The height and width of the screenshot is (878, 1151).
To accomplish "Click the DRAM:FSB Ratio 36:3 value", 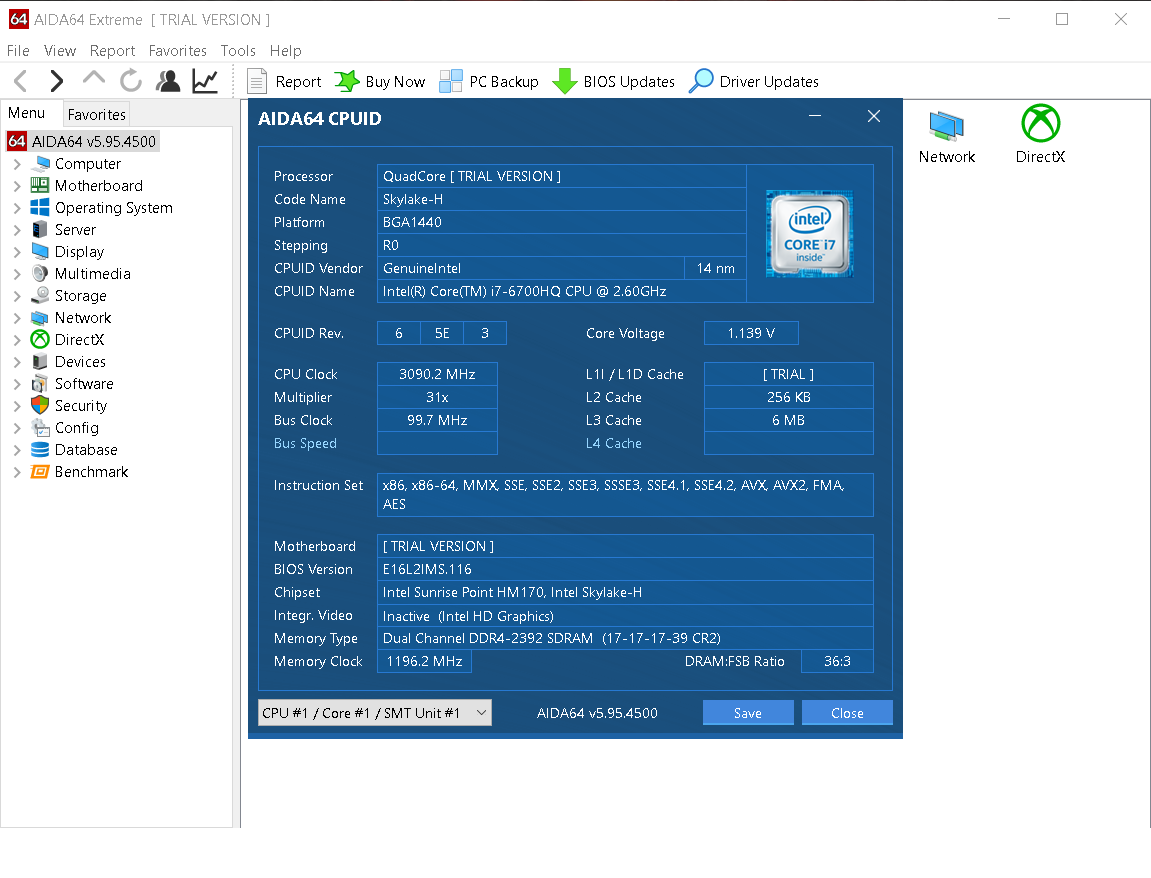I will pos(837,661).
